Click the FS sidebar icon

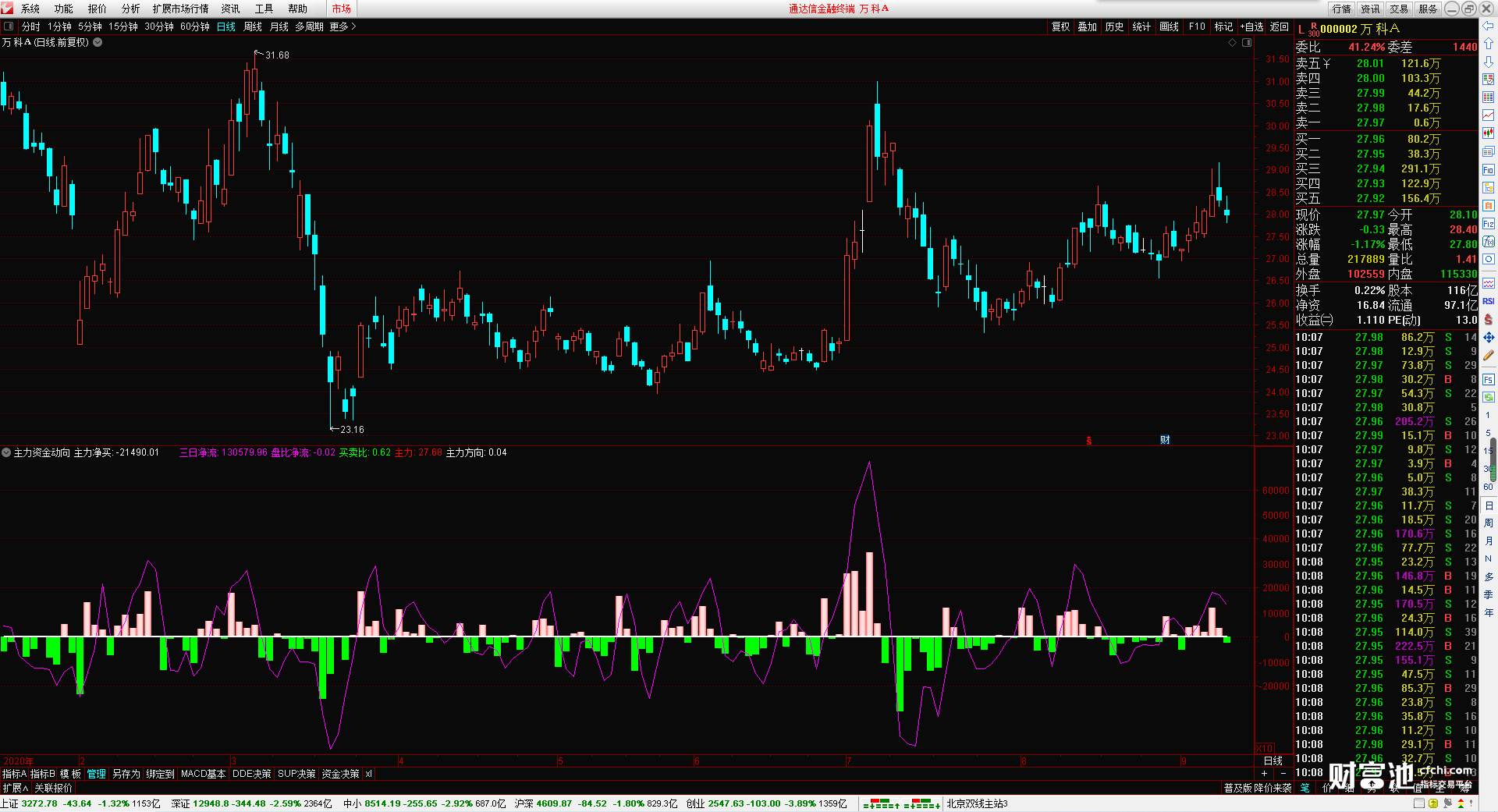pos(1489,379)
